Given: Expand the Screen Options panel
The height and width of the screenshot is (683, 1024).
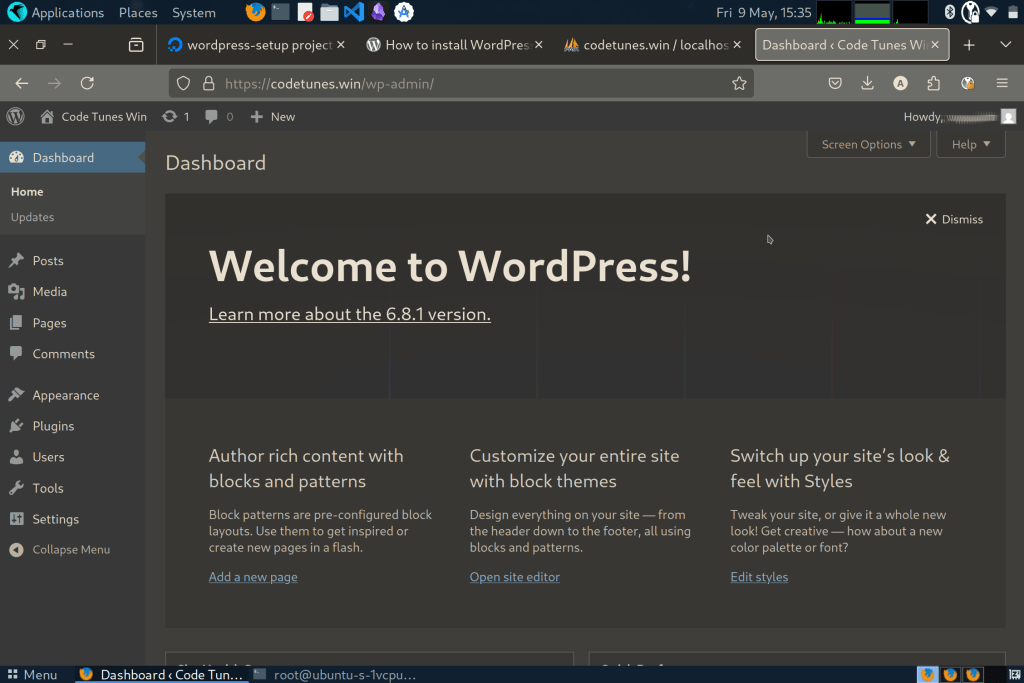Looking at the screenshot, I should [x=869, y=144].
